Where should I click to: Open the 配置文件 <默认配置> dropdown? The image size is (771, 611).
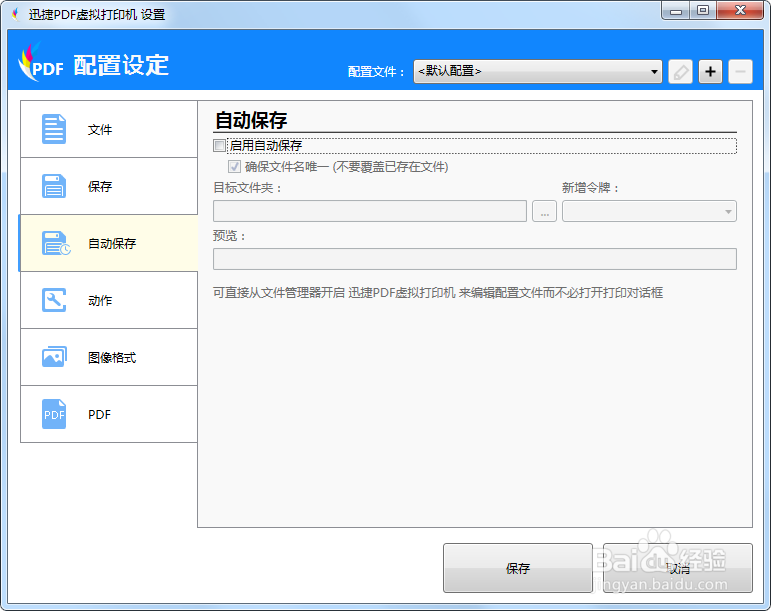click(x=537, y=72)
